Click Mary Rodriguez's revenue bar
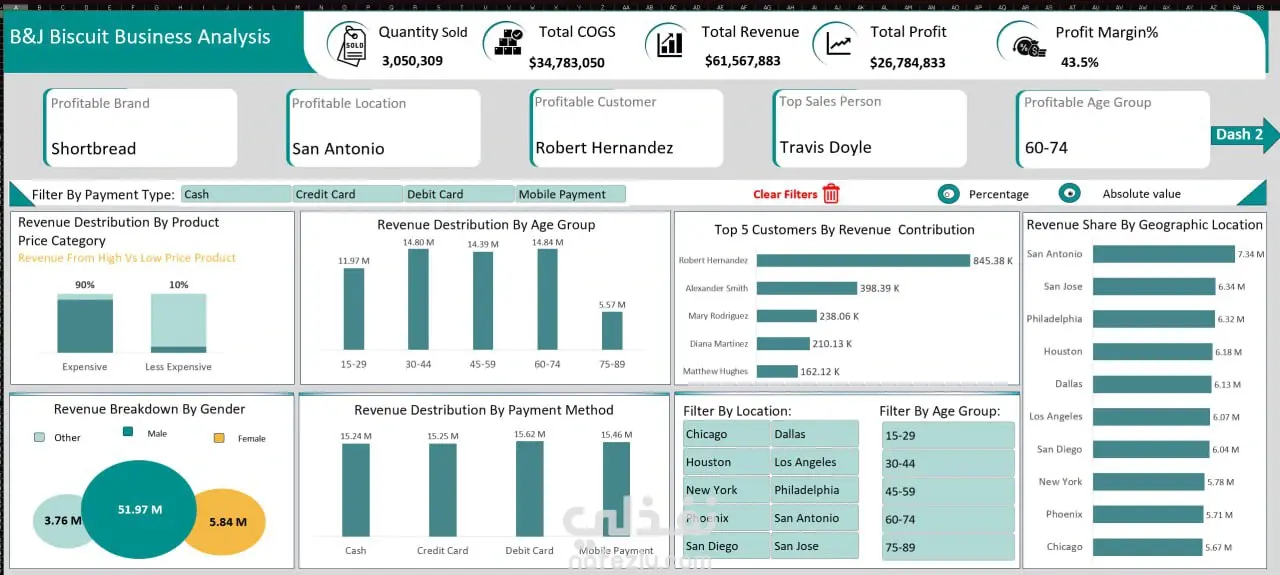Image resolution: width=1280 pixels, height=575 pixels. pos(787,316)
